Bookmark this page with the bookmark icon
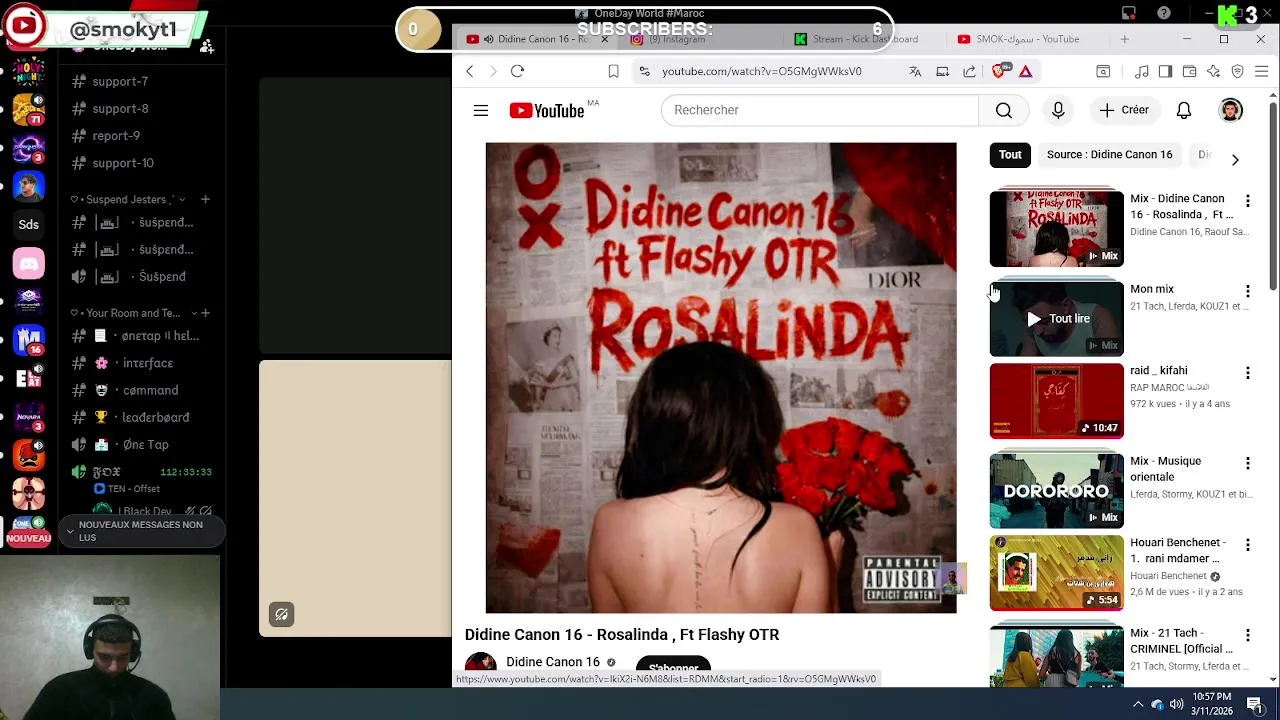Screen dimensions: 1280x720 [x=613, y=71]
